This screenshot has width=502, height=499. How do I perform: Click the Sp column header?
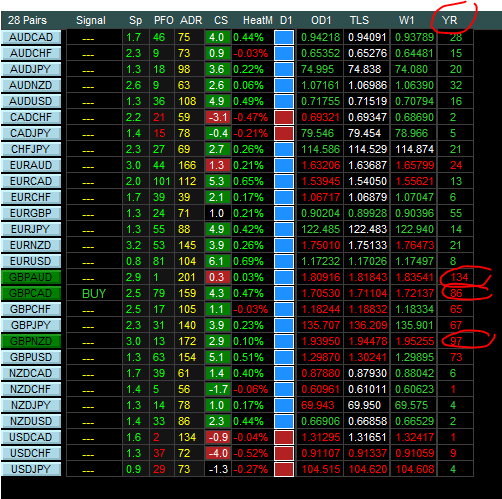136,20
